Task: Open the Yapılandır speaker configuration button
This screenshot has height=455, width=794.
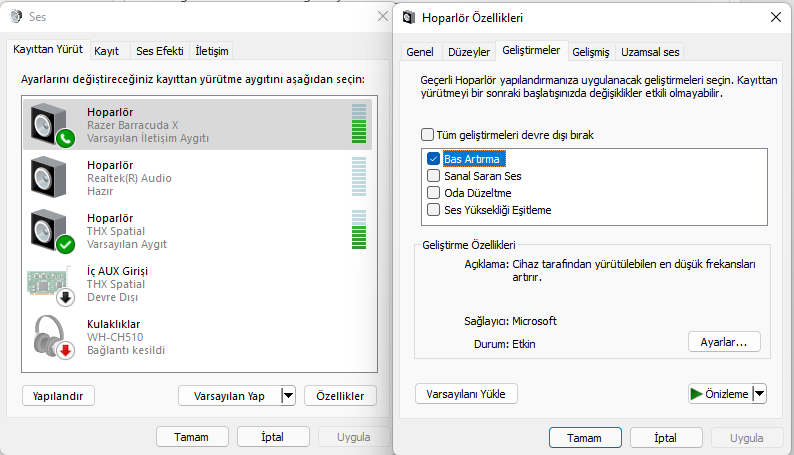Action: pyautogui.click(x=59, y=396)
